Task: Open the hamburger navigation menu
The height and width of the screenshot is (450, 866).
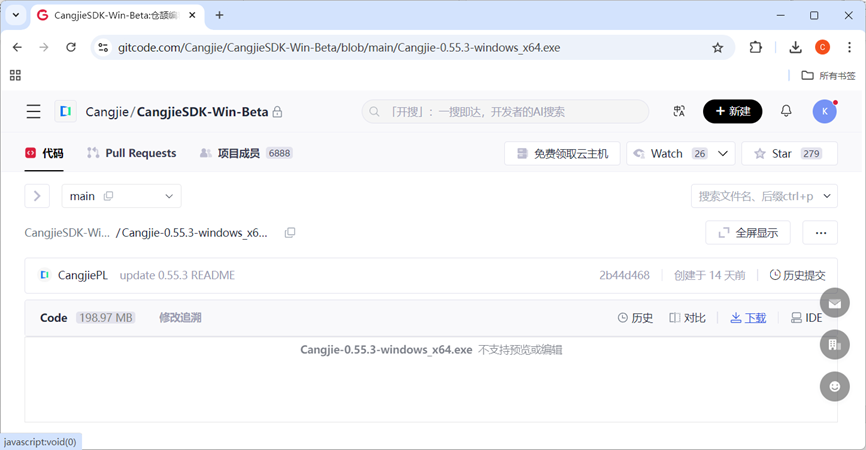Action: (34, 112)
